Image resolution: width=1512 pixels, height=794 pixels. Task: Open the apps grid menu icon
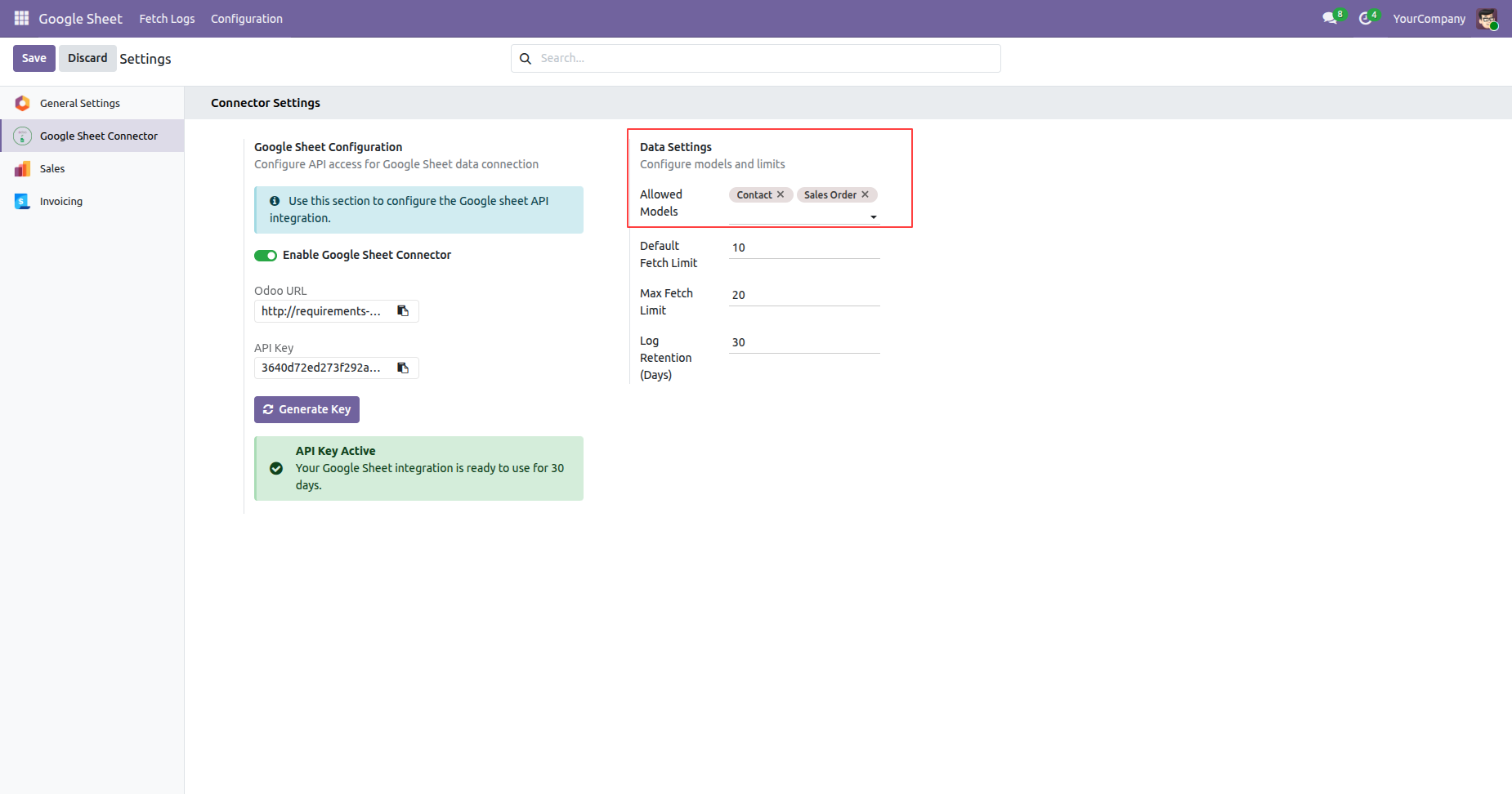(x=21, y=18)
